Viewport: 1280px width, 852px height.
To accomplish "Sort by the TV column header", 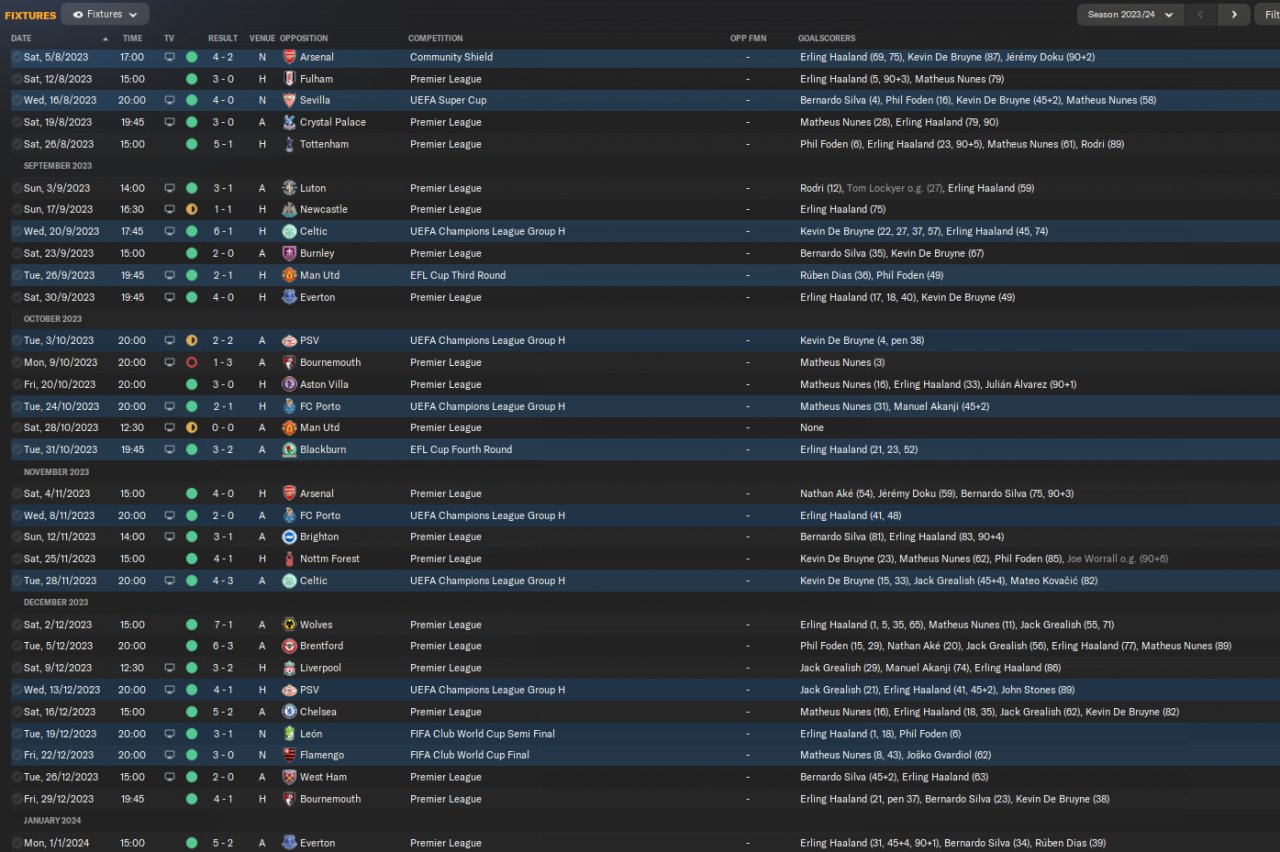I will [169, 38].
